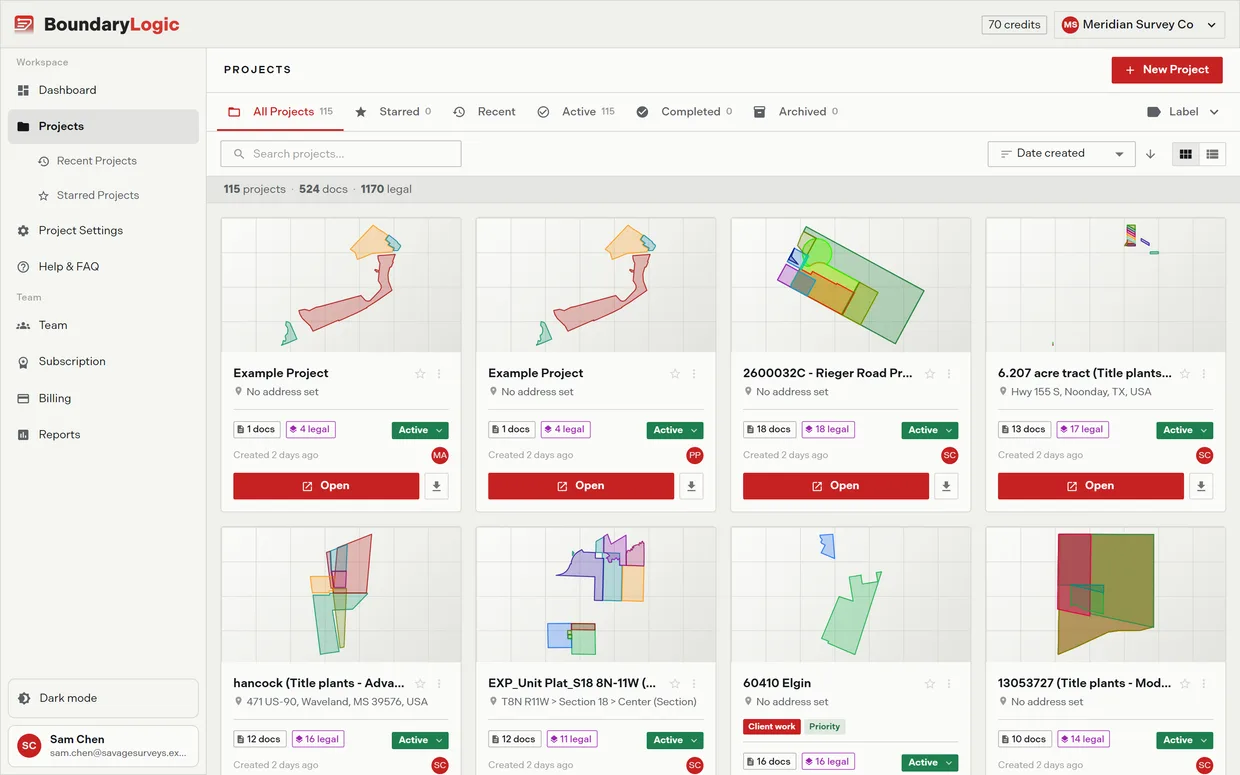
Task: Click the MA user avatar on Example Project
Action: pos(440,456)
